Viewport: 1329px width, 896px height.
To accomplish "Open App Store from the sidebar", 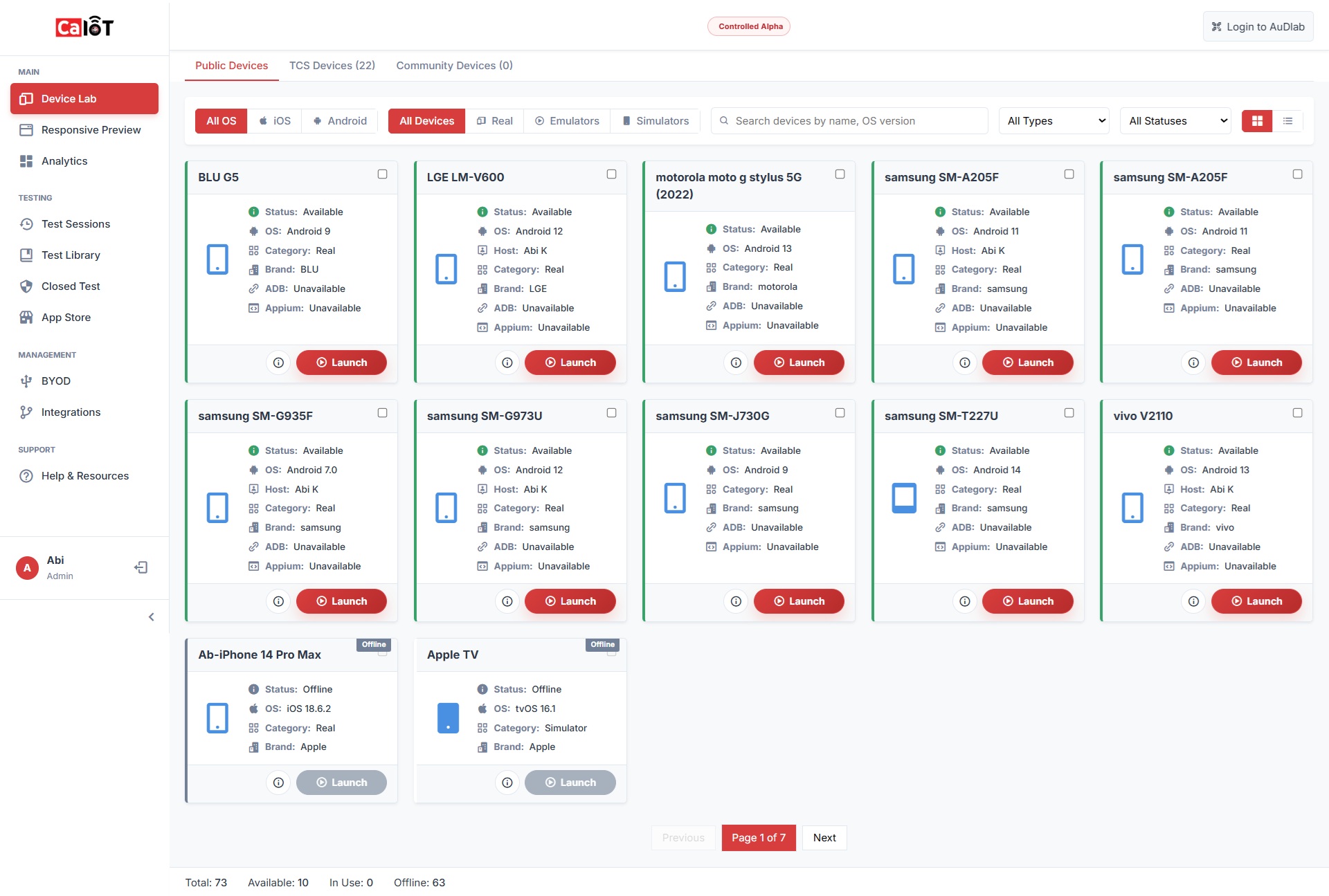I will pos(84,318).
